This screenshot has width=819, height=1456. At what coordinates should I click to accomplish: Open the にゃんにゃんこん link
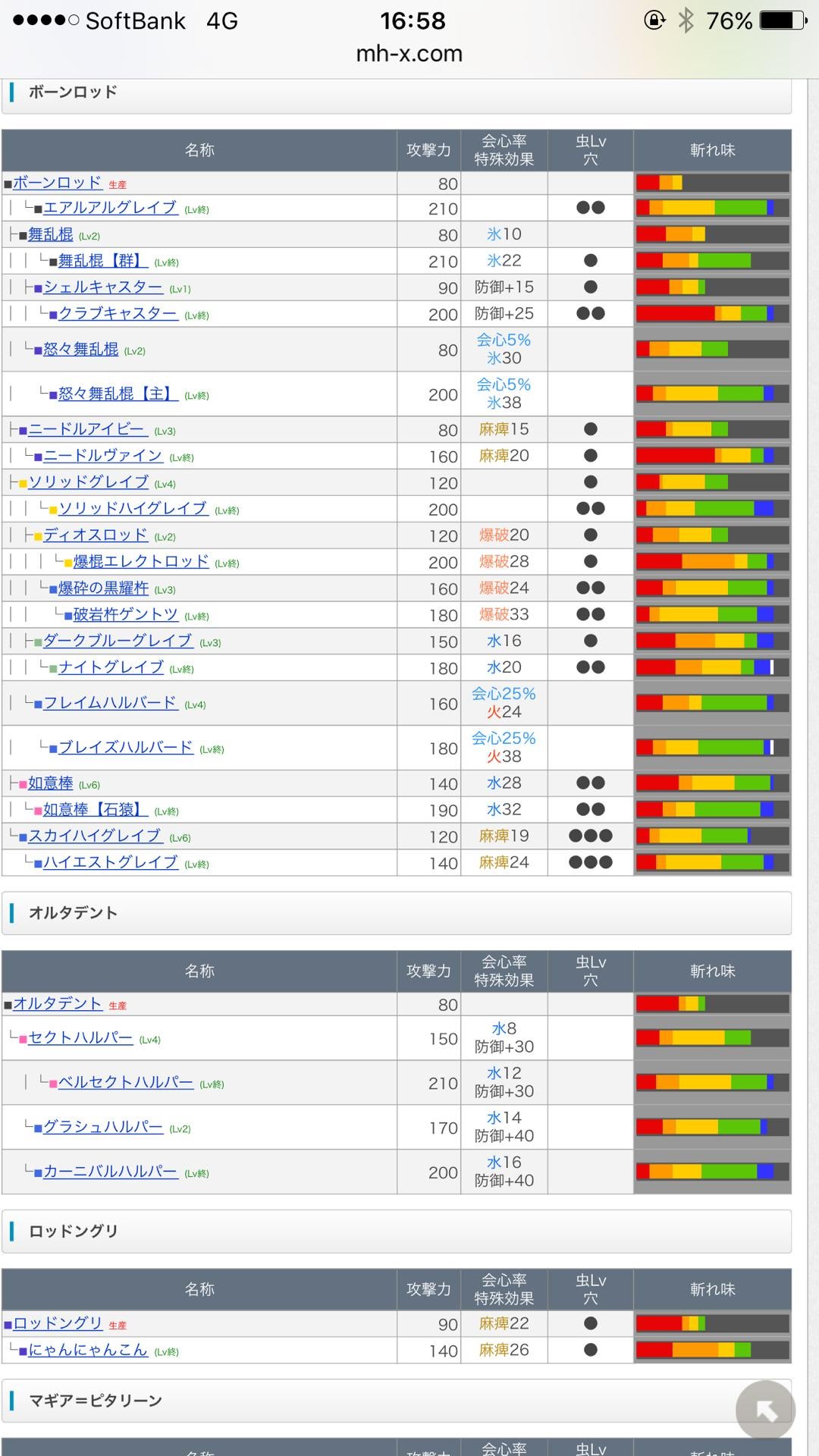88,1351
